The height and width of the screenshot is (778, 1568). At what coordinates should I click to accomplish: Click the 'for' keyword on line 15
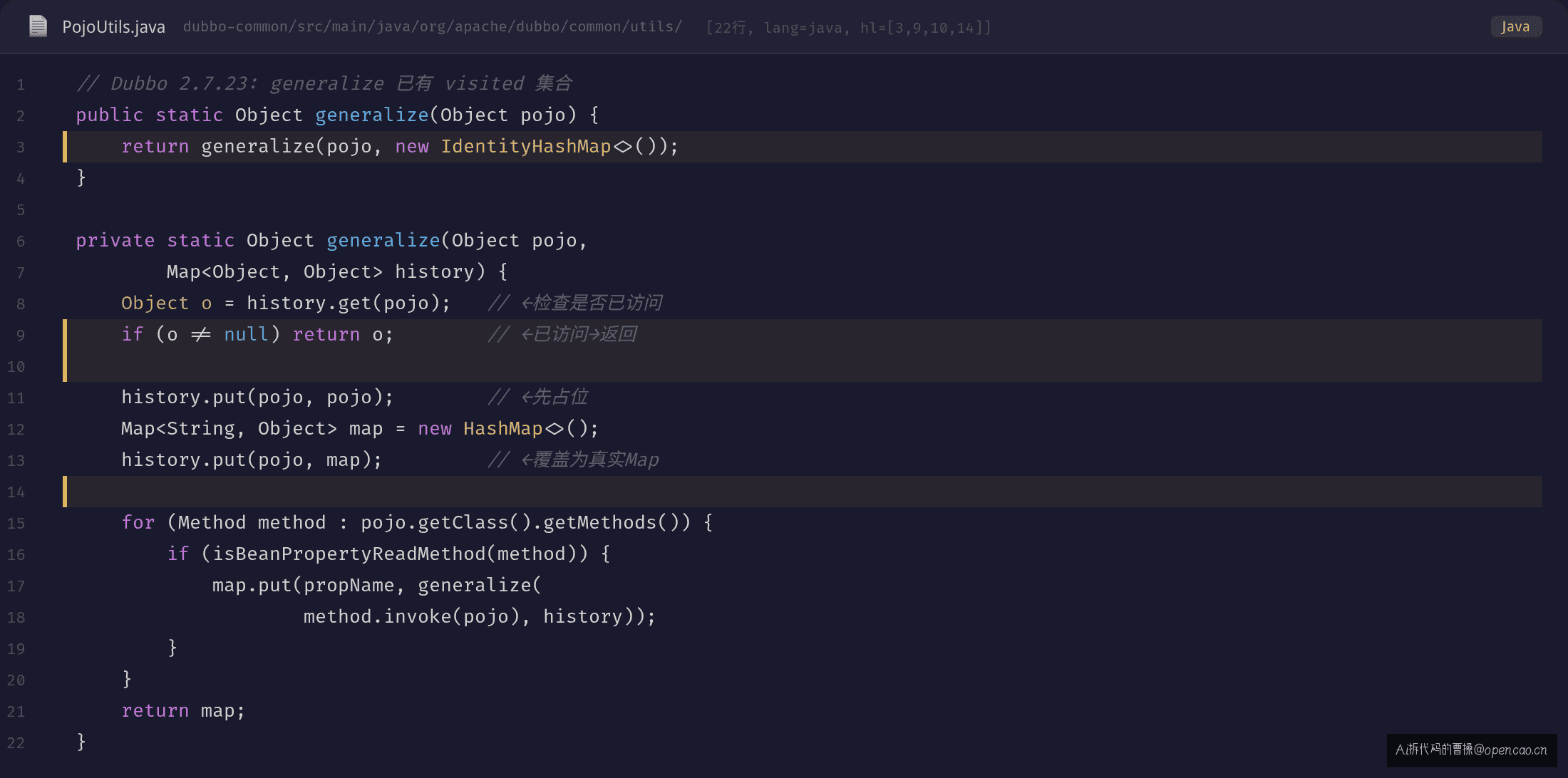[x=138, y=522]
